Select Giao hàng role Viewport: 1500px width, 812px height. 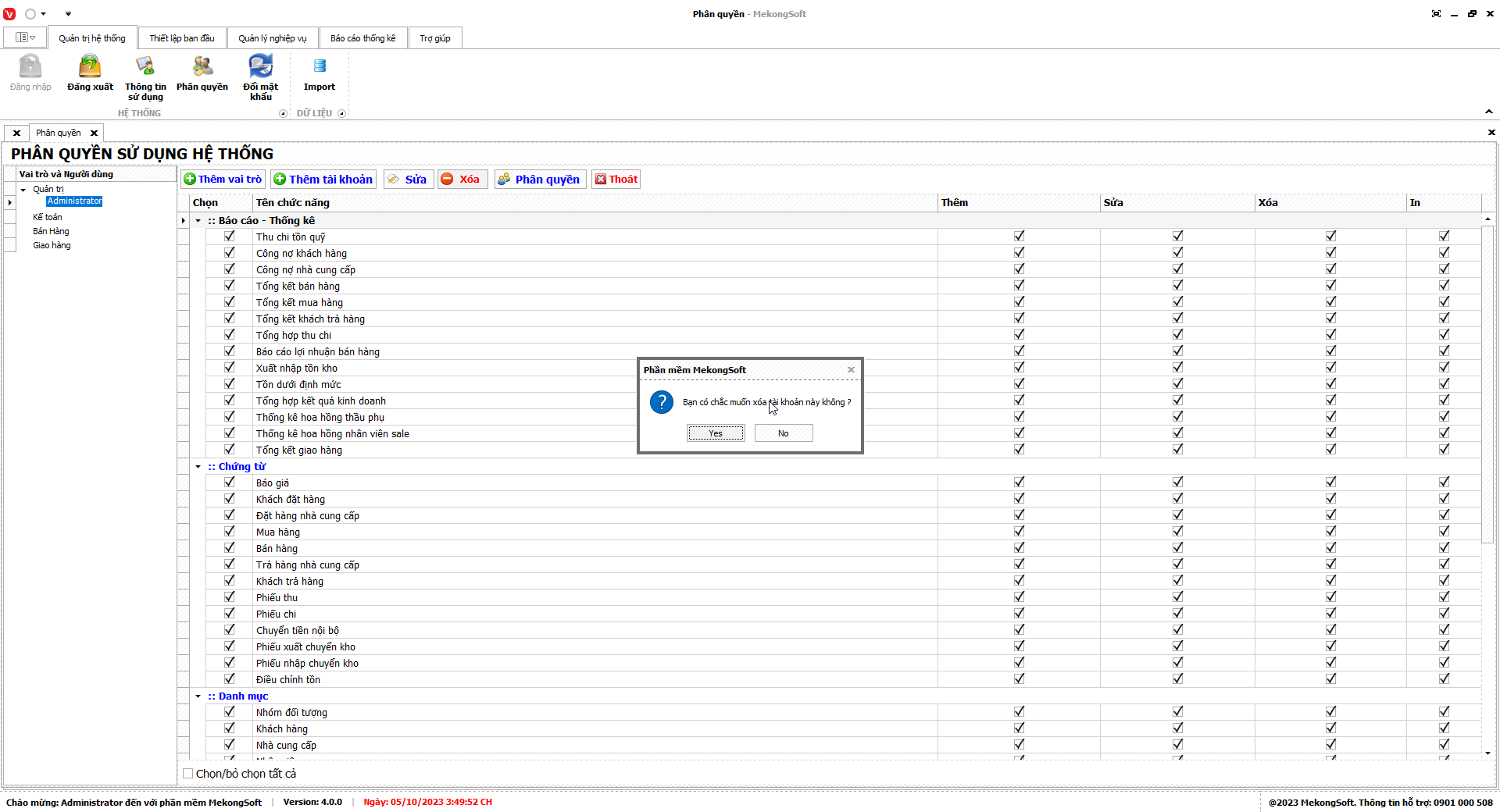52,245
